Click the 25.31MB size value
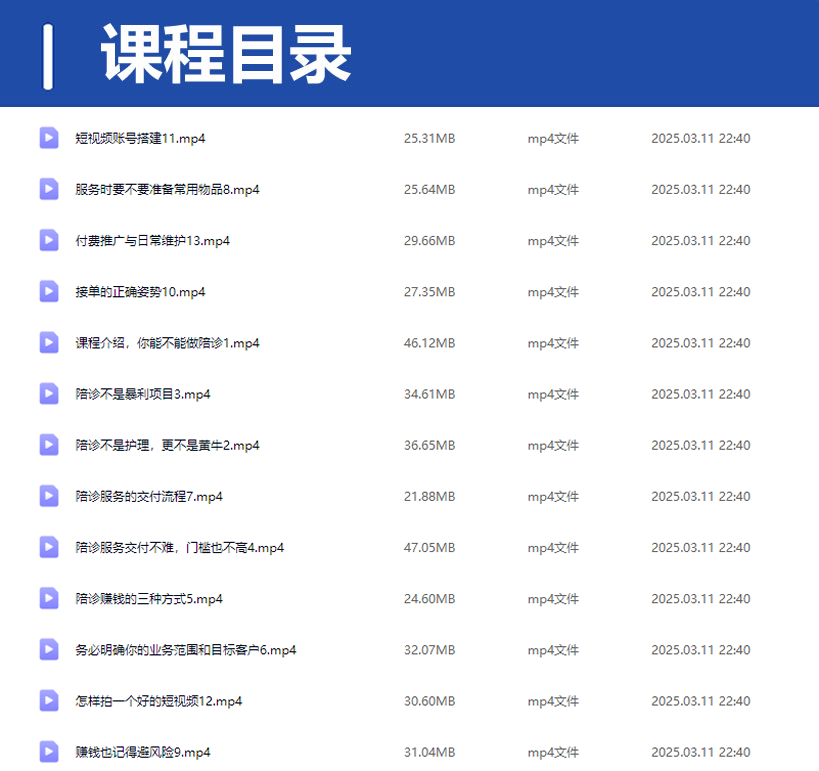The image size is (819, 771). point(429,138)
